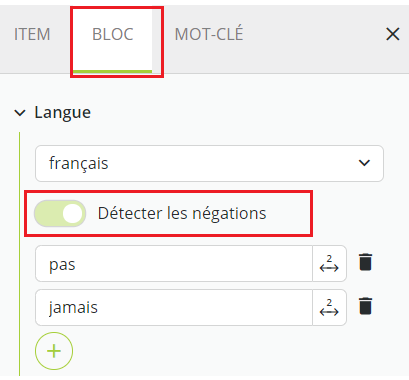Screen dimensions: 409x380
Task: Open distance setting for 'jamais' negation
Action: coord(329,307)
